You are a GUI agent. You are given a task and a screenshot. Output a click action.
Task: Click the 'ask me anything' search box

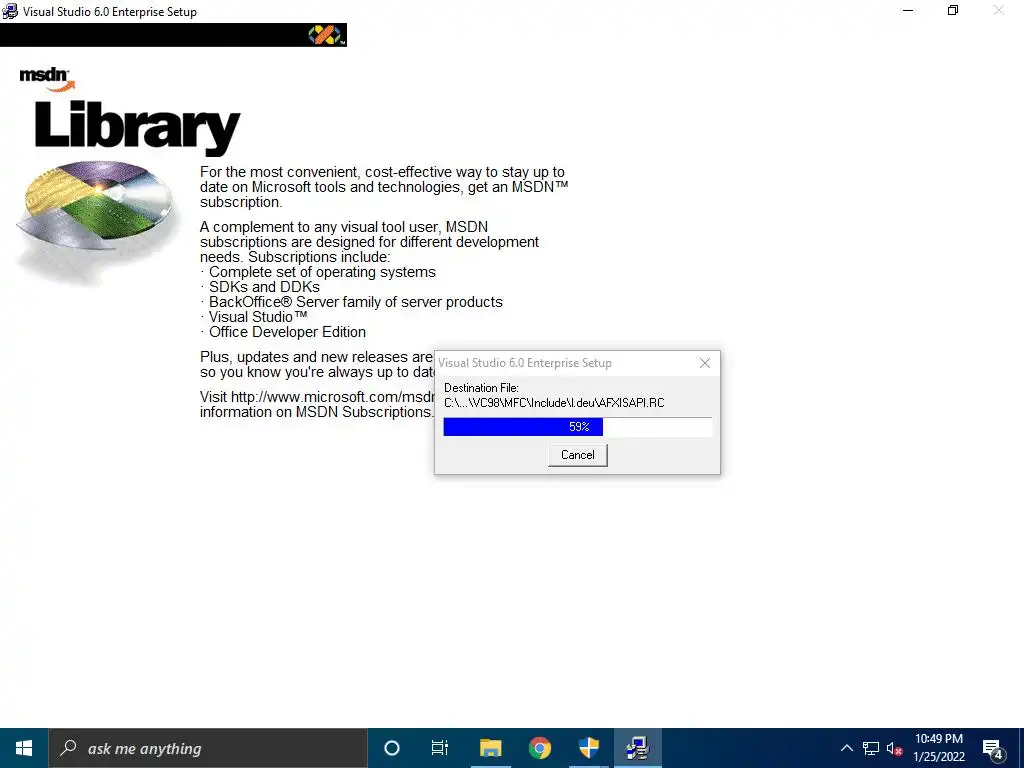[208, 748]
